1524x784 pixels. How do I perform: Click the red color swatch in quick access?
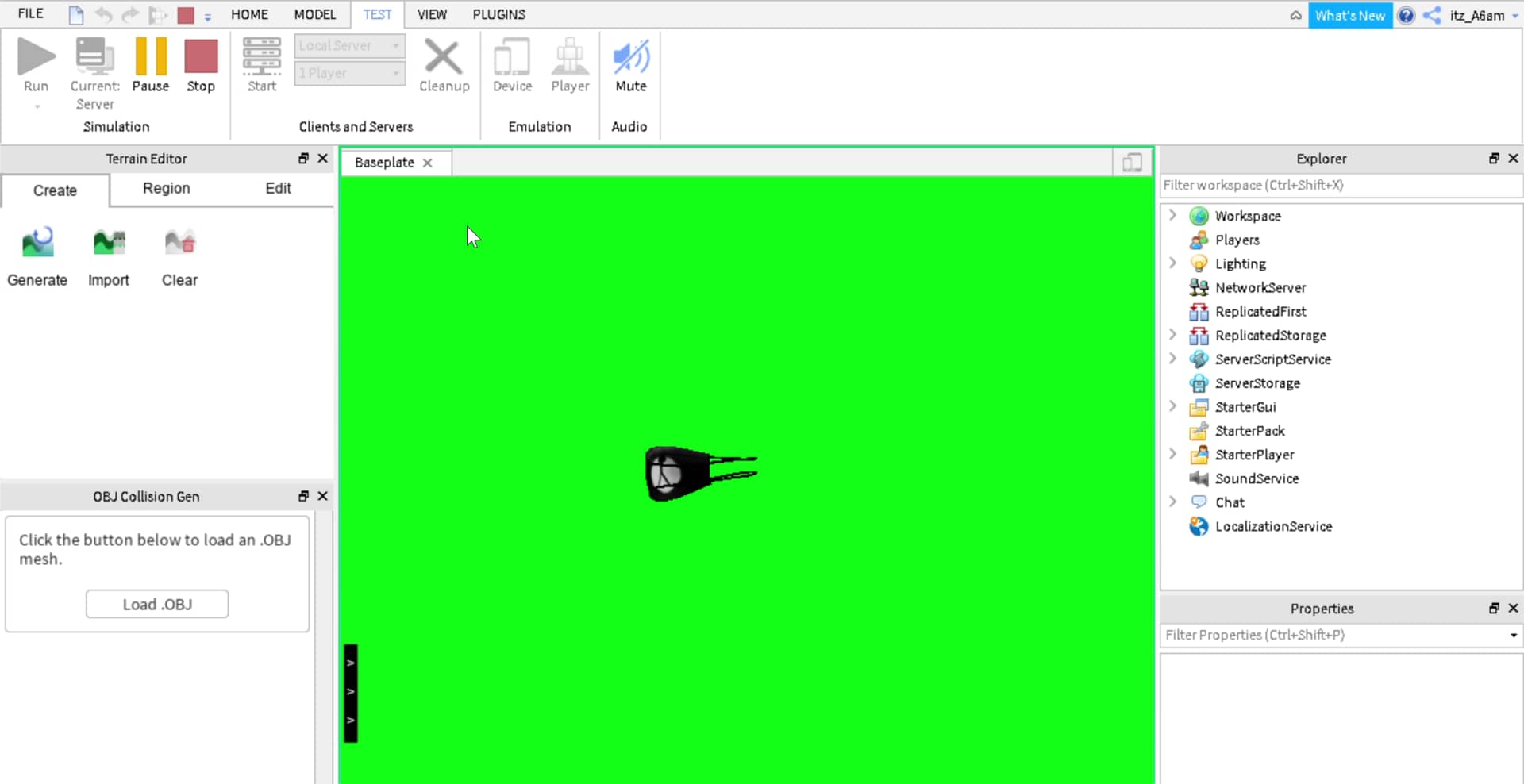click(x=186, y=14)
